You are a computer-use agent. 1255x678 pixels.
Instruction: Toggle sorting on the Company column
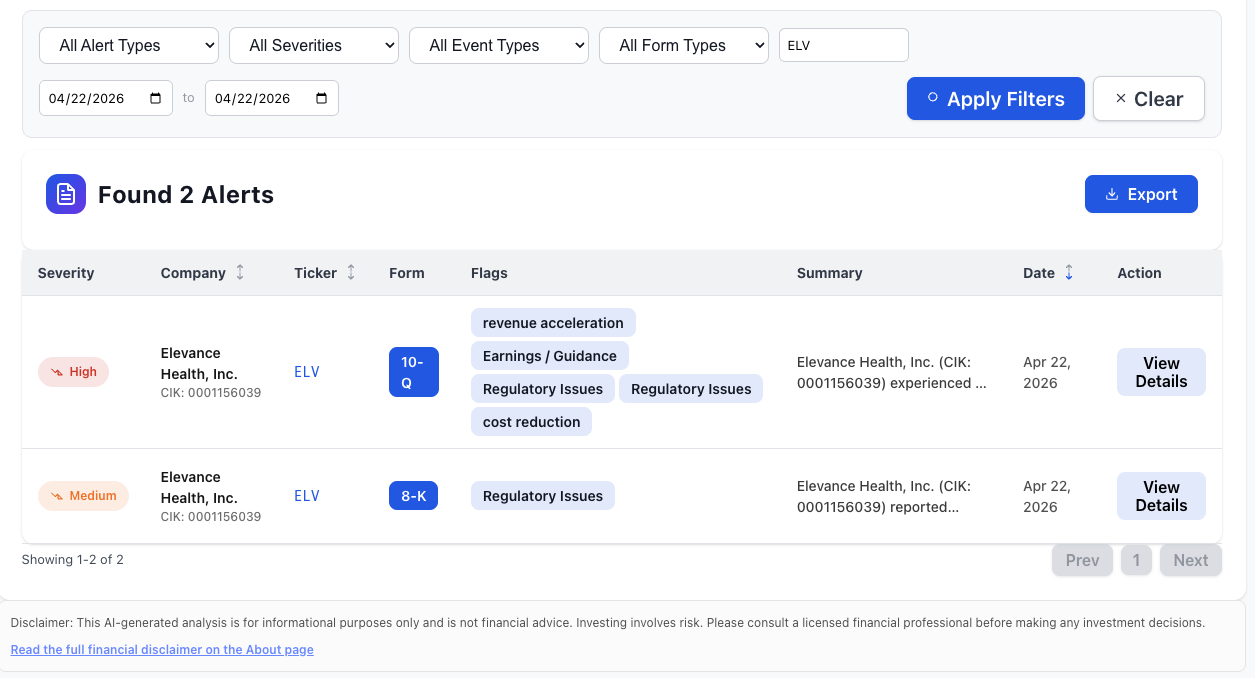240,272
